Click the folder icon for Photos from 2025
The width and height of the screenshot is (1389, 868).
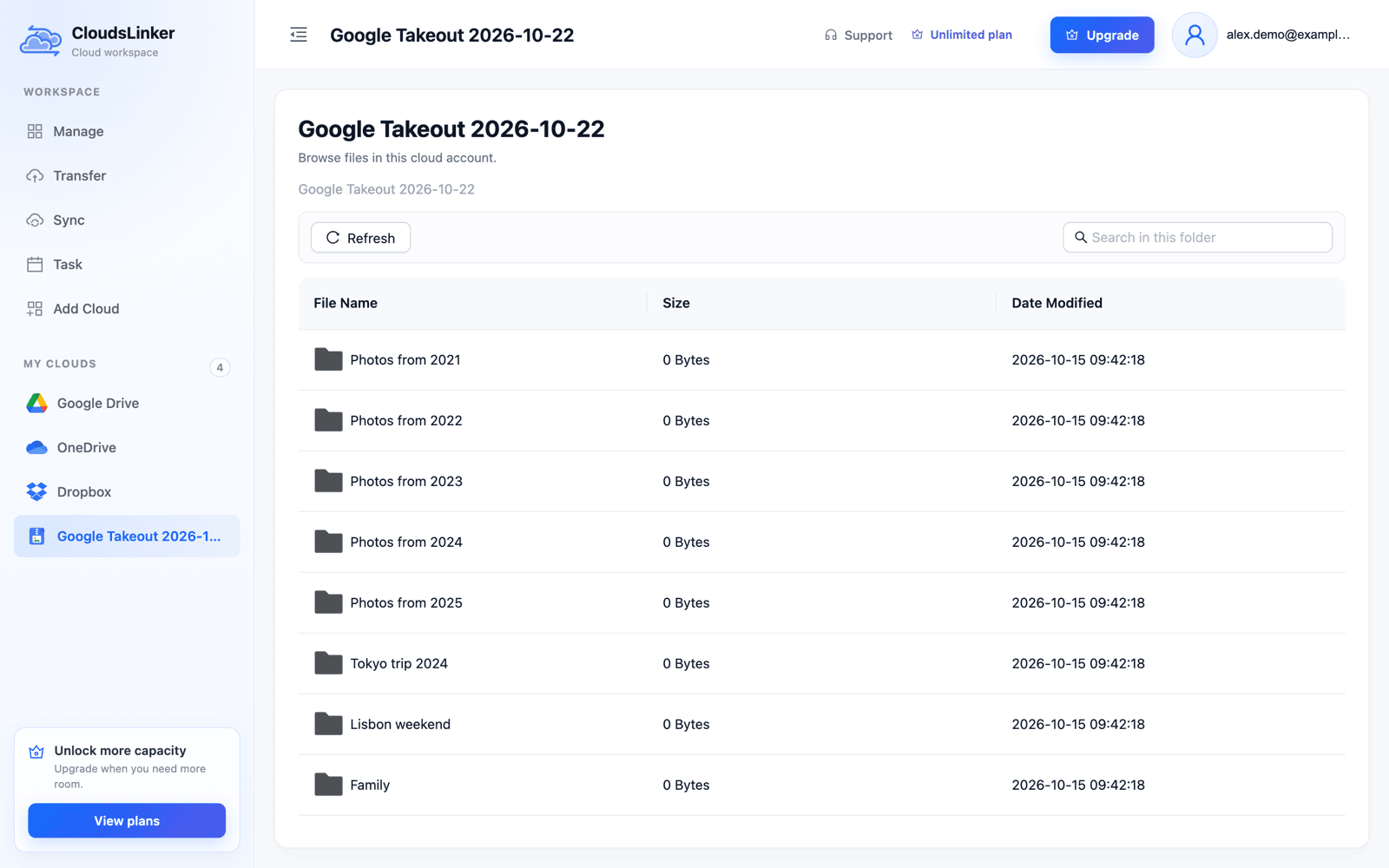(x=328, y=602)
